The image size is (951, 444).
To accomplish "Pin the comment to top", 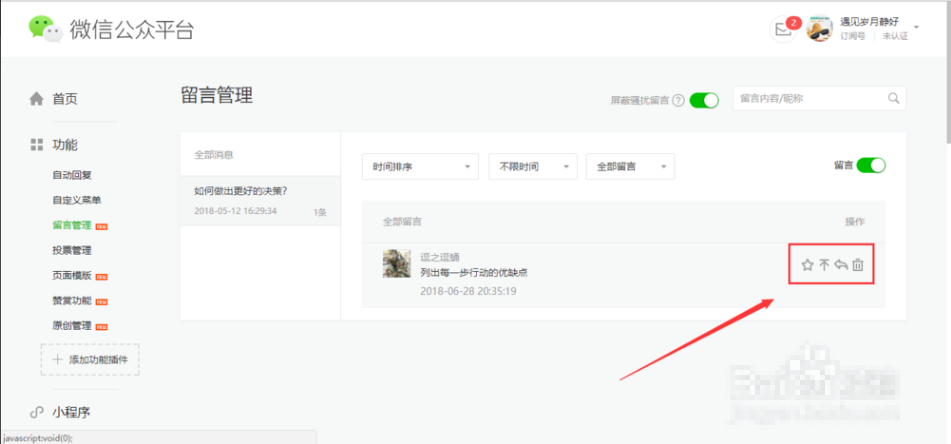I will click(824, 265).
